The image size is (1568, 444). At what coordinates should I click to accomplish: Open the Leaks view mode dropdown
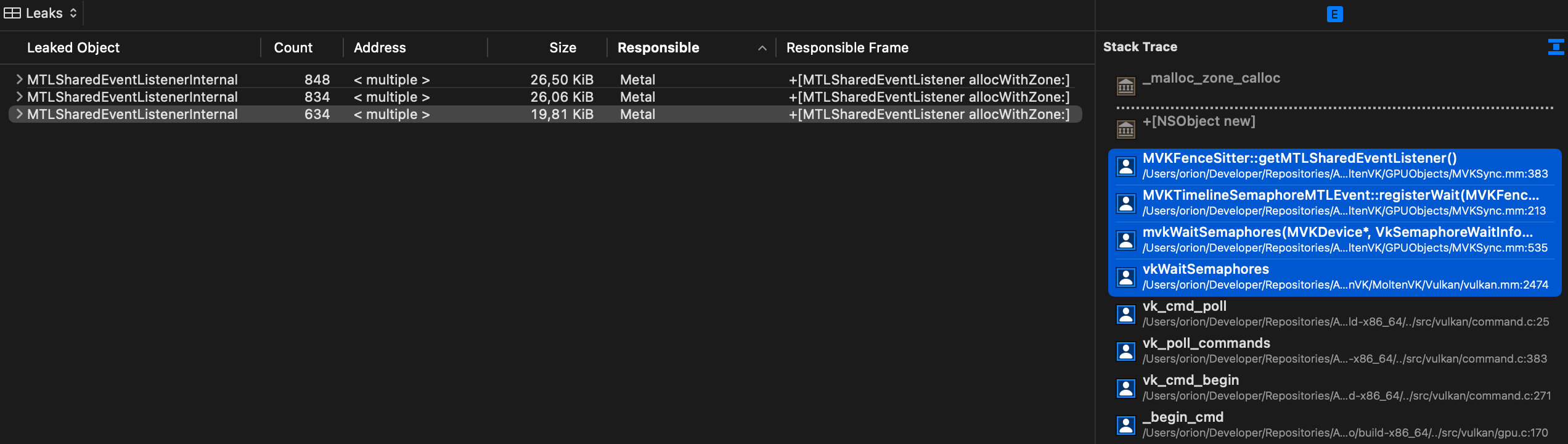(73, 12)
